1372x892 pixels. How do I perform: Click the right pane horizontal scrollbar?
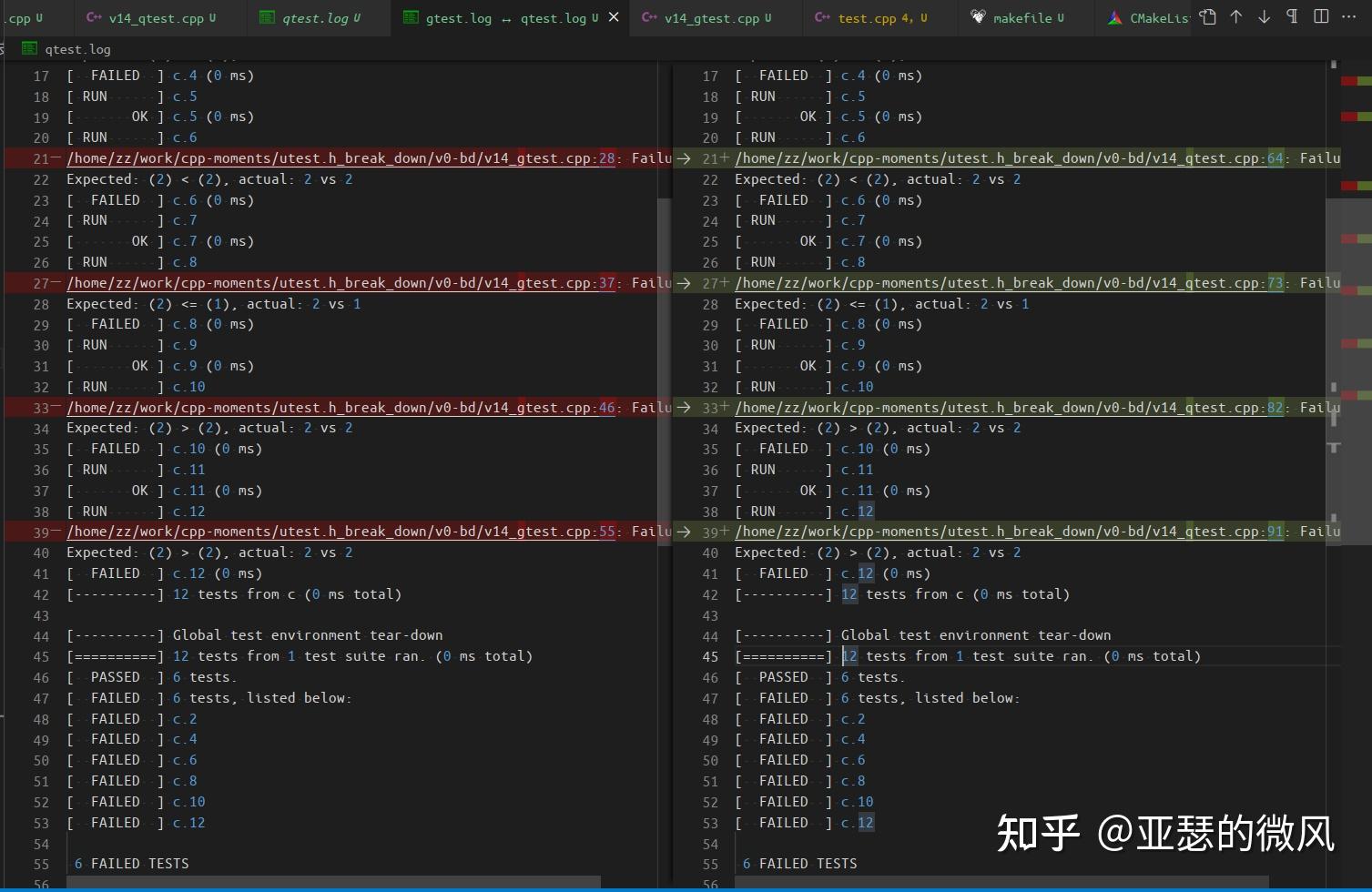point(1001,883)
